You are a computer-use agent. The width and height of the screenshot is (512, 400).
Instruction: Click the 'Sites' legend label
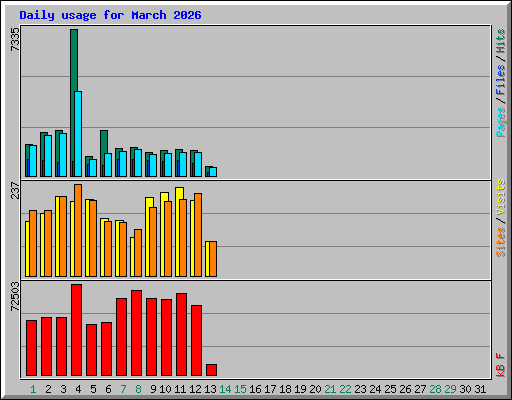(x=501, y=242)
